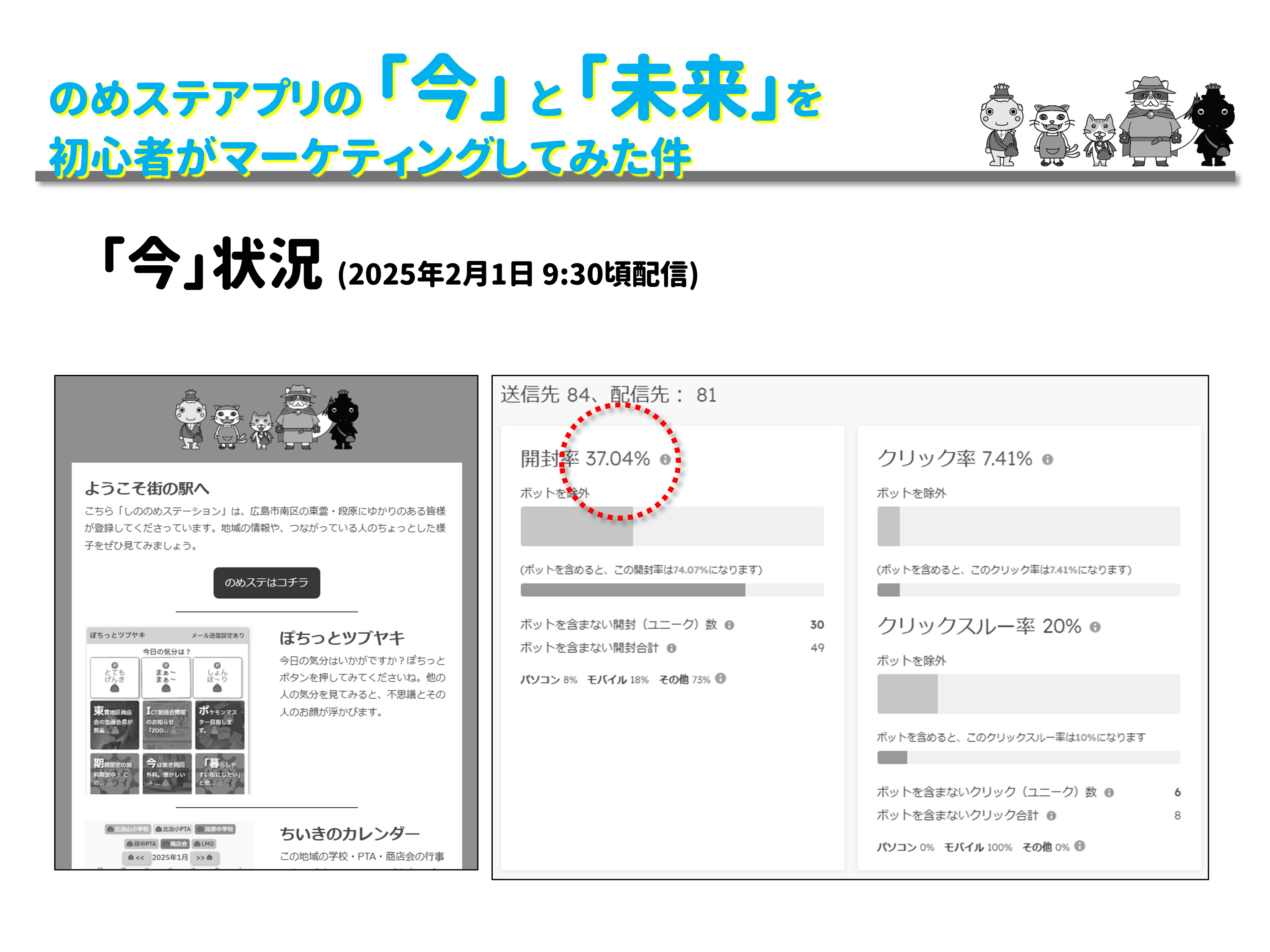The height and width of the screenshot is (952, 1270).
Task: Click the unique opens value 30
Action: [x=817, y=625]
